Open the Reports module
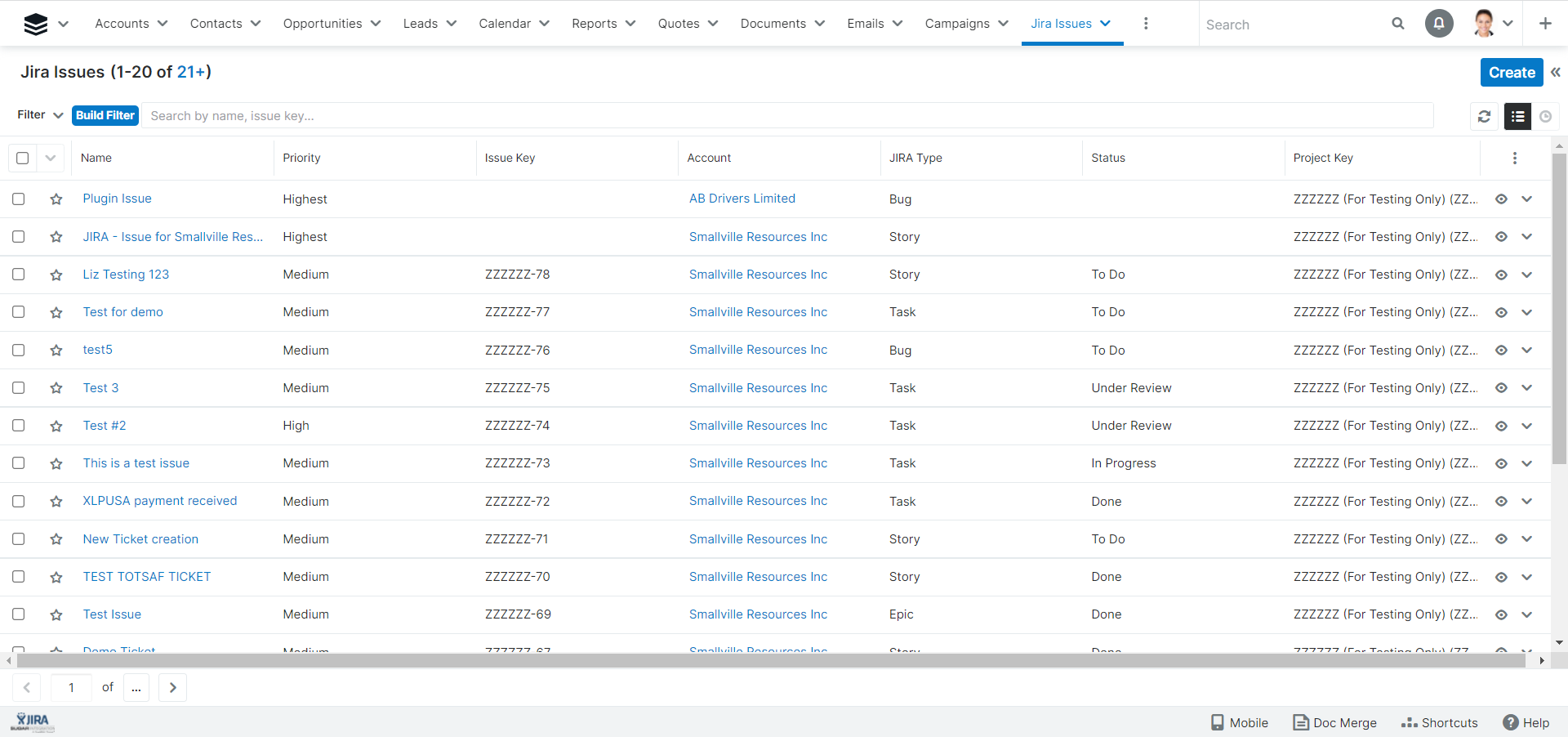The height and width of the screenshot is (737, 1568). point(594,24)
